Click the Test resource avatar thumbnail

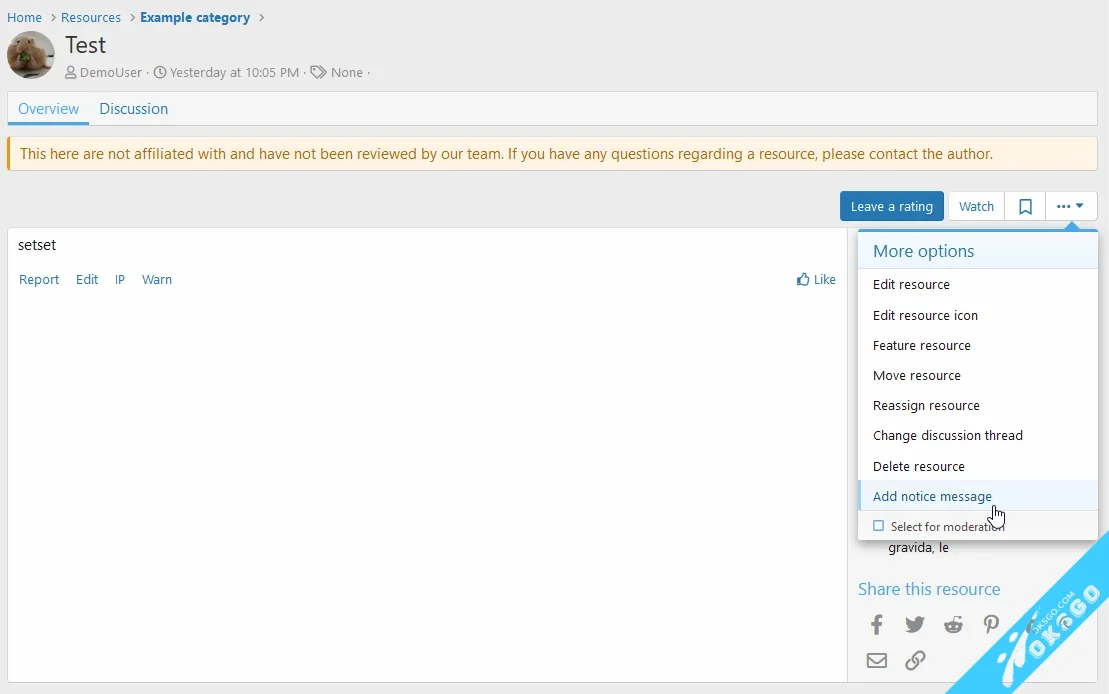click(x=31, y=55)
